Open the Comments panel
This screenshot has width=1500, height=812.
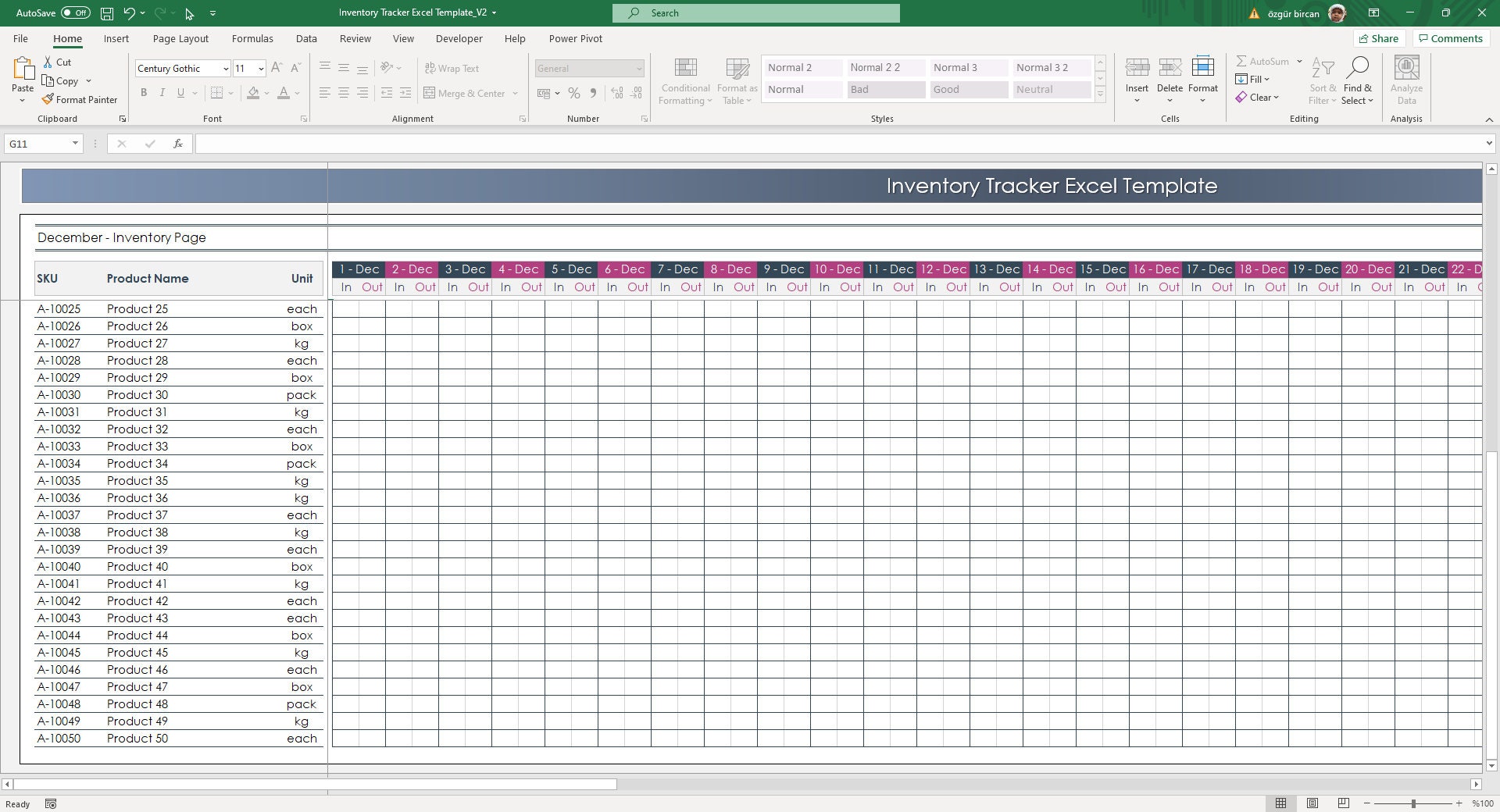[x=1450, y=38]
